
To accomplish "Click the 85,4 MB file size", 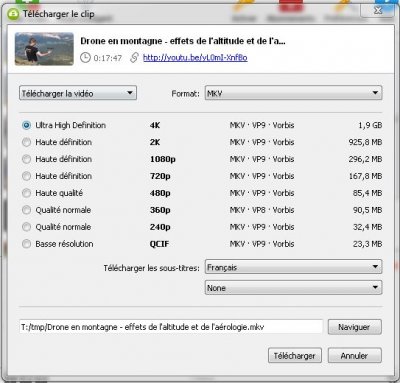I will tap(367, 193).
